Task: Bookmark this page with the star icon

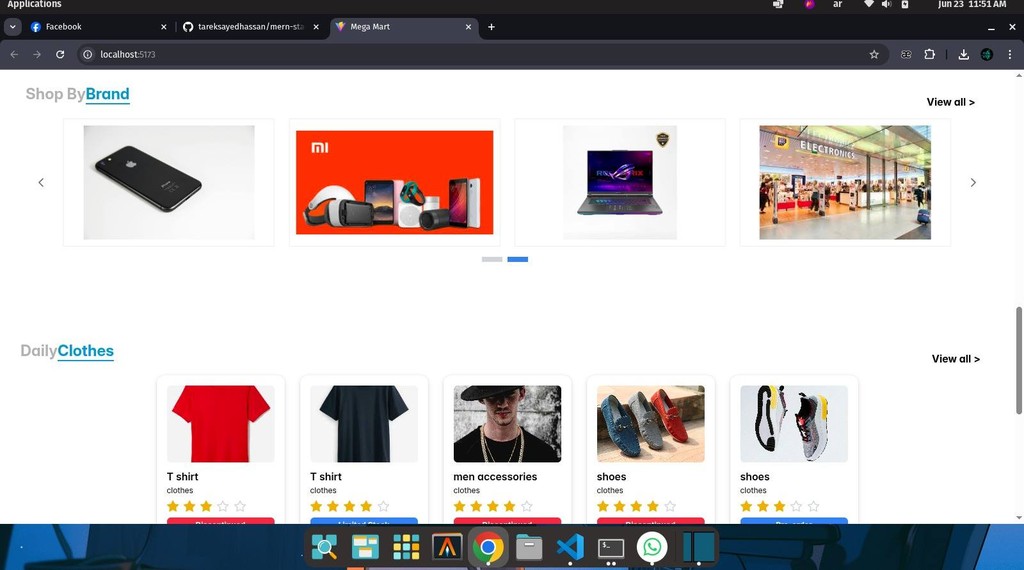Action: pyautogui.click(x=874, y=54)
